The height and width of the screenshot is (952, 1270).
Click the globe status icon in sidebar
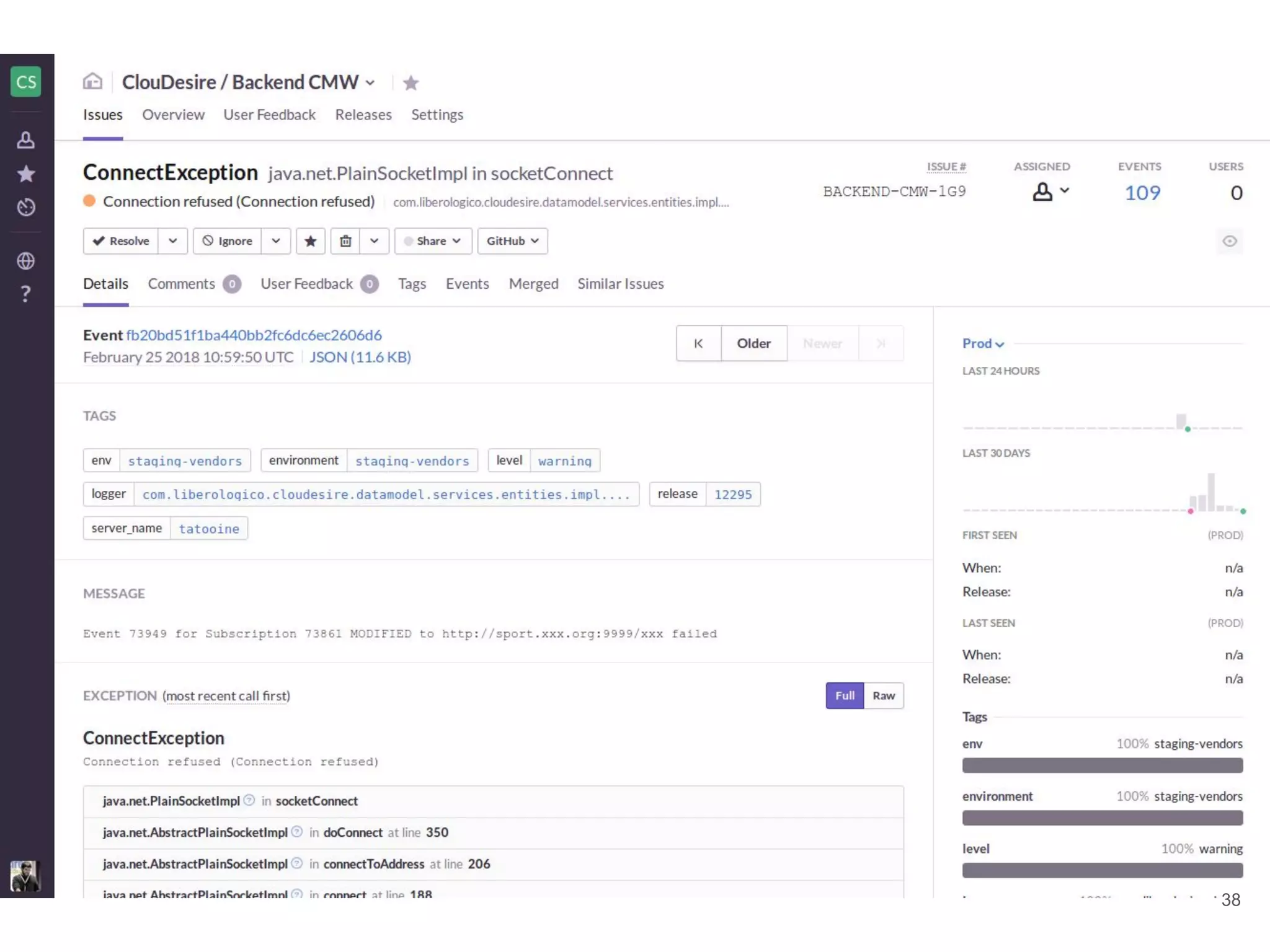coord(25,261)
